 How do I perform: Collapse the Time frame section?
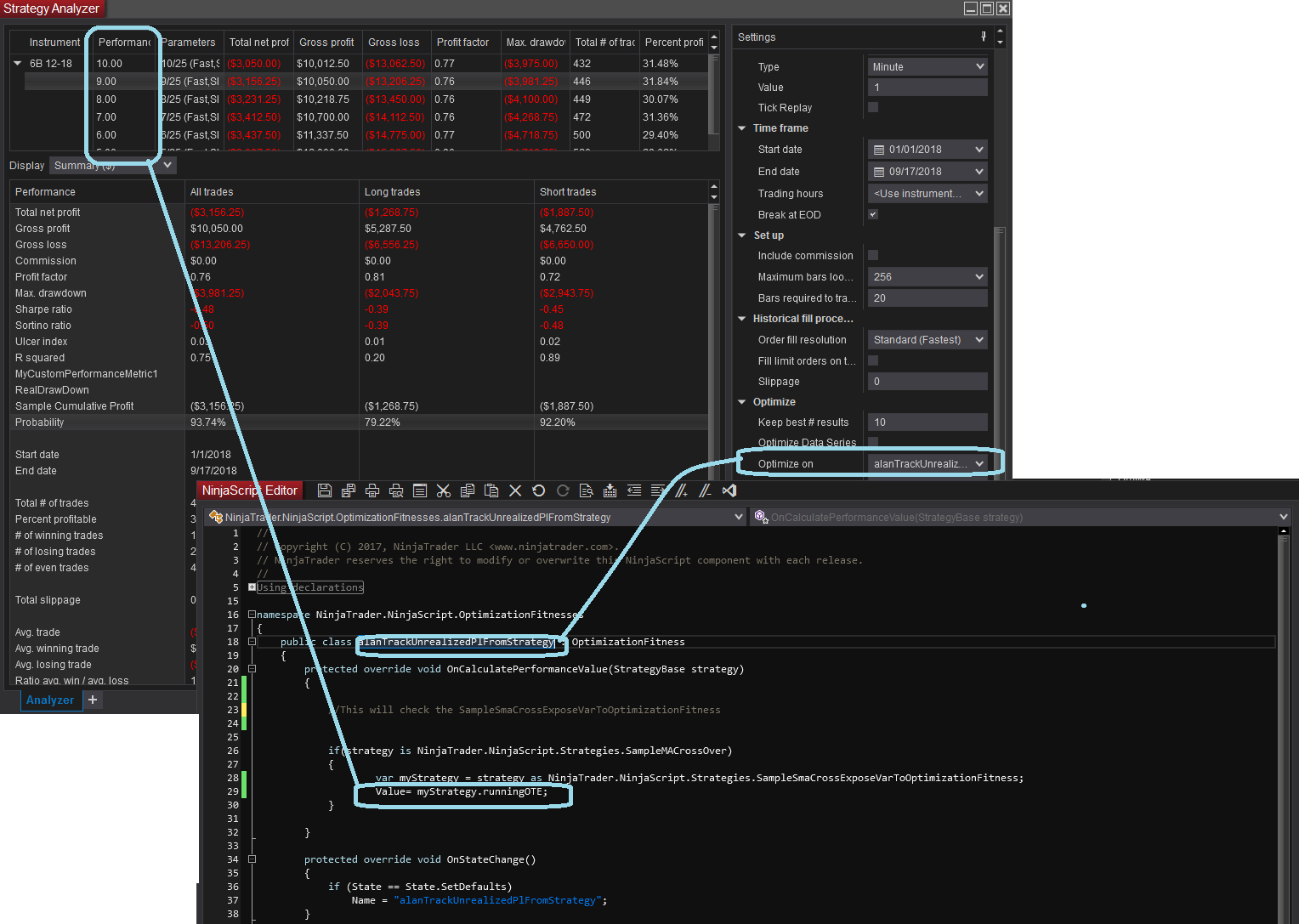coord(742,128)
